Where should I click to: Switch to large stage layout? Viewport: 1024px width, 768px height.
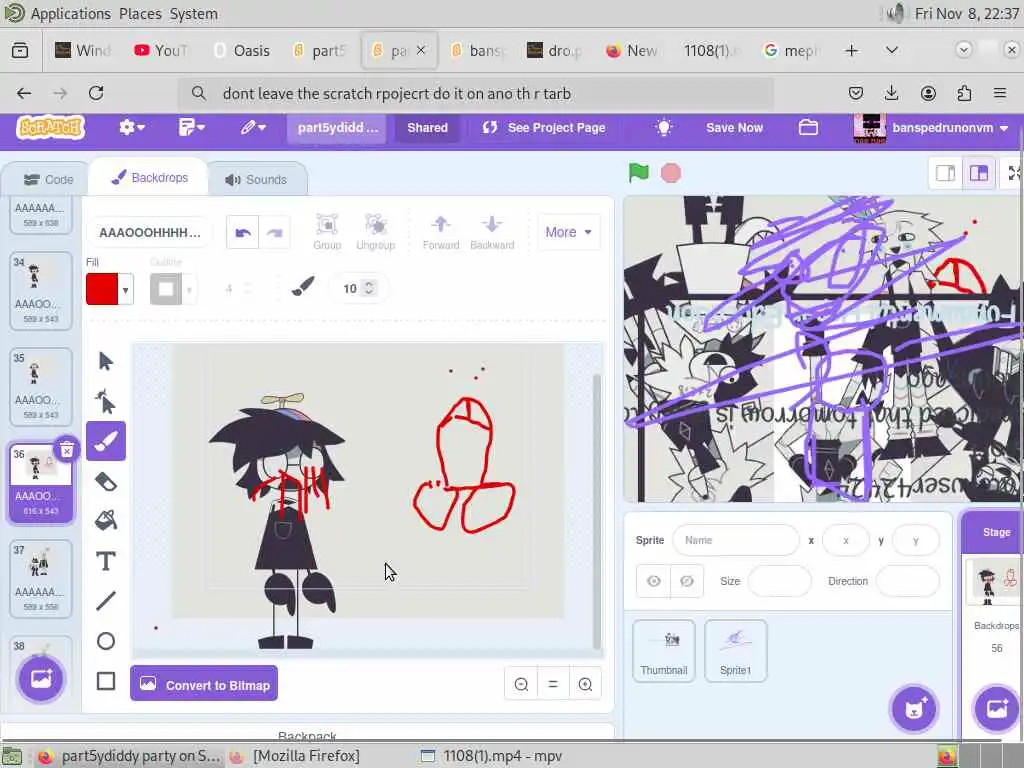pos(978,173)
